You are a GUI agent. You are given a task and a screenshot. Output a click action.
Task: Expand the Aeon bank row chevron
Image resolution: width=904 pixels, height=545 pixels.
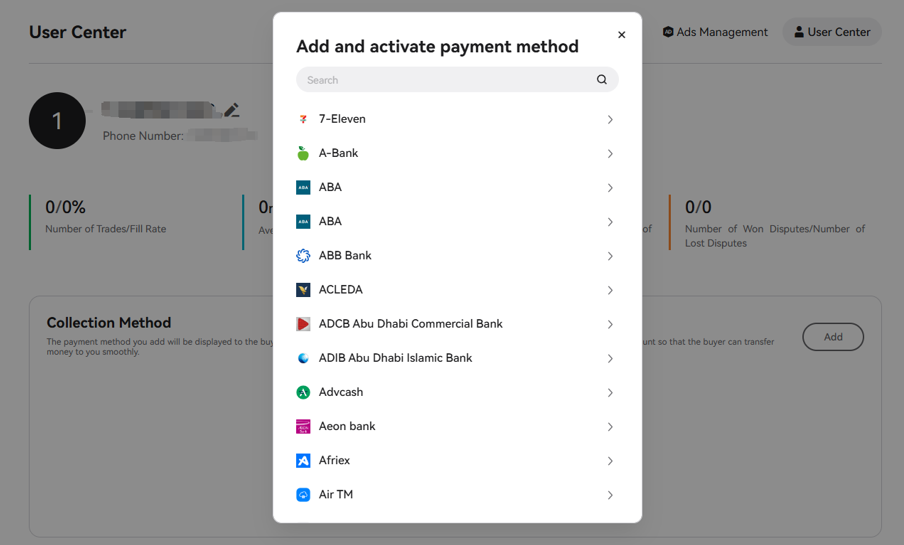610,427
